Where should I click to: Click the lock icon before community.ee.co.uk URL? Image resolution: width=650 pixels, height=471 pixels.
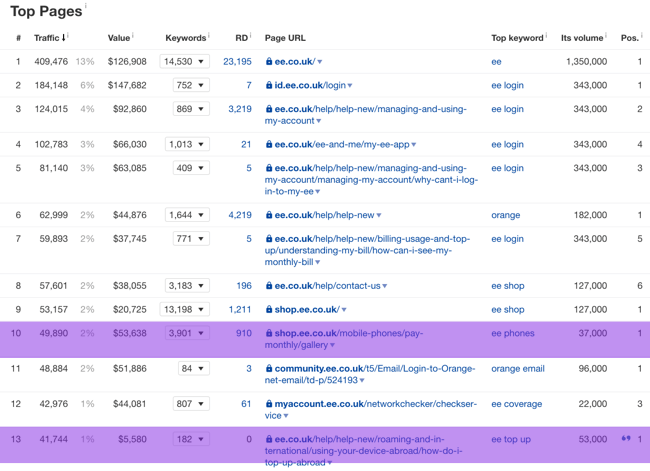(269, 369)
